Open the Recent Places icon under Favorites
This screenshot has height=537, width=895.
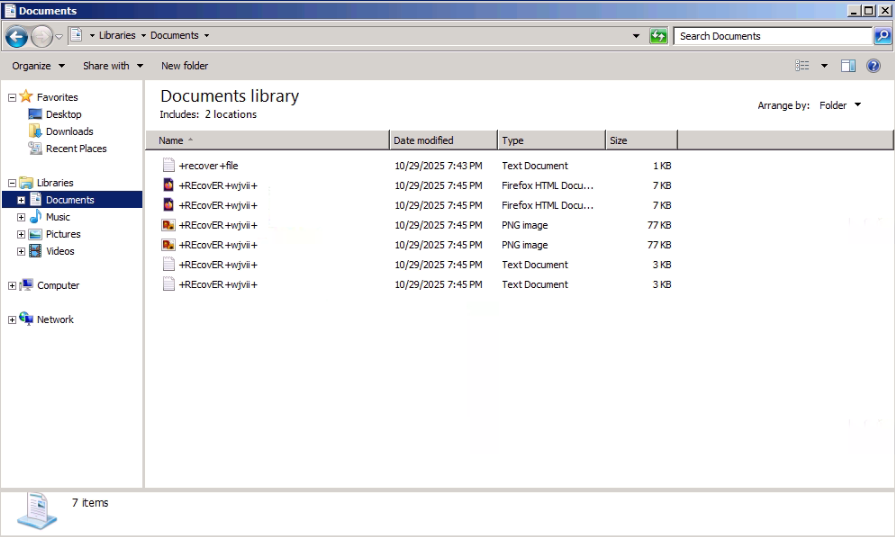[x=35, y=148]
